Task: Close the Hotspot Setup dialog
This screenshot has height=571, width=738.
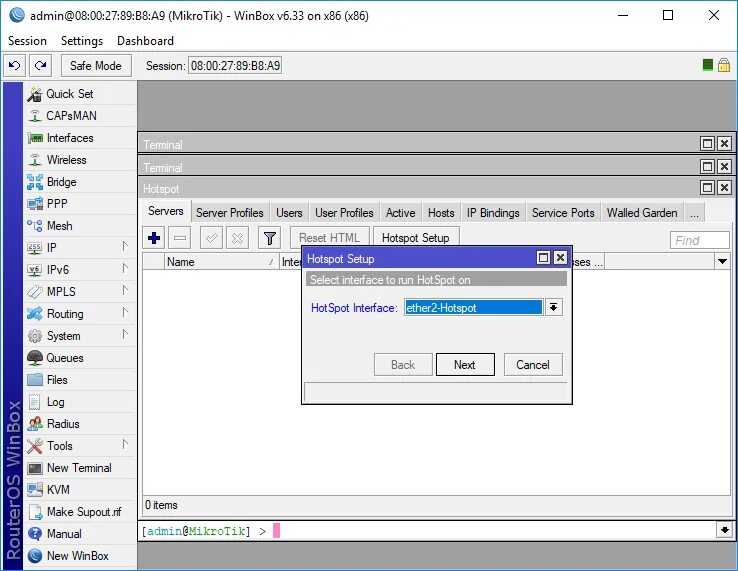Action: 560,258
